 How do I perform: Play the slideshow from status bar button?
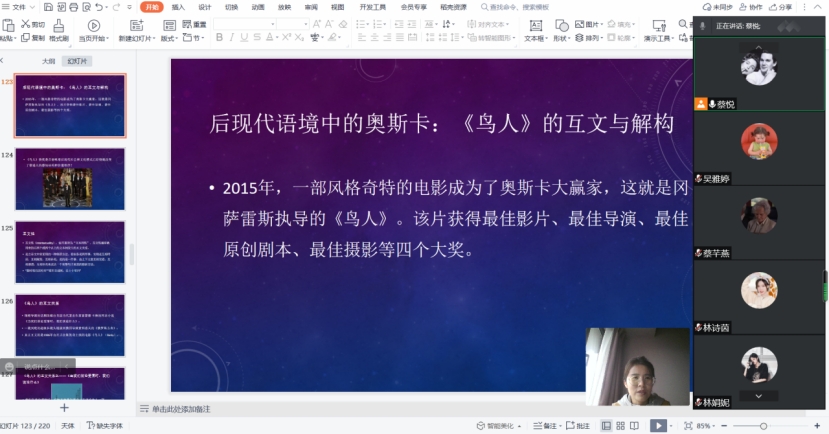(x=658, y=426)
